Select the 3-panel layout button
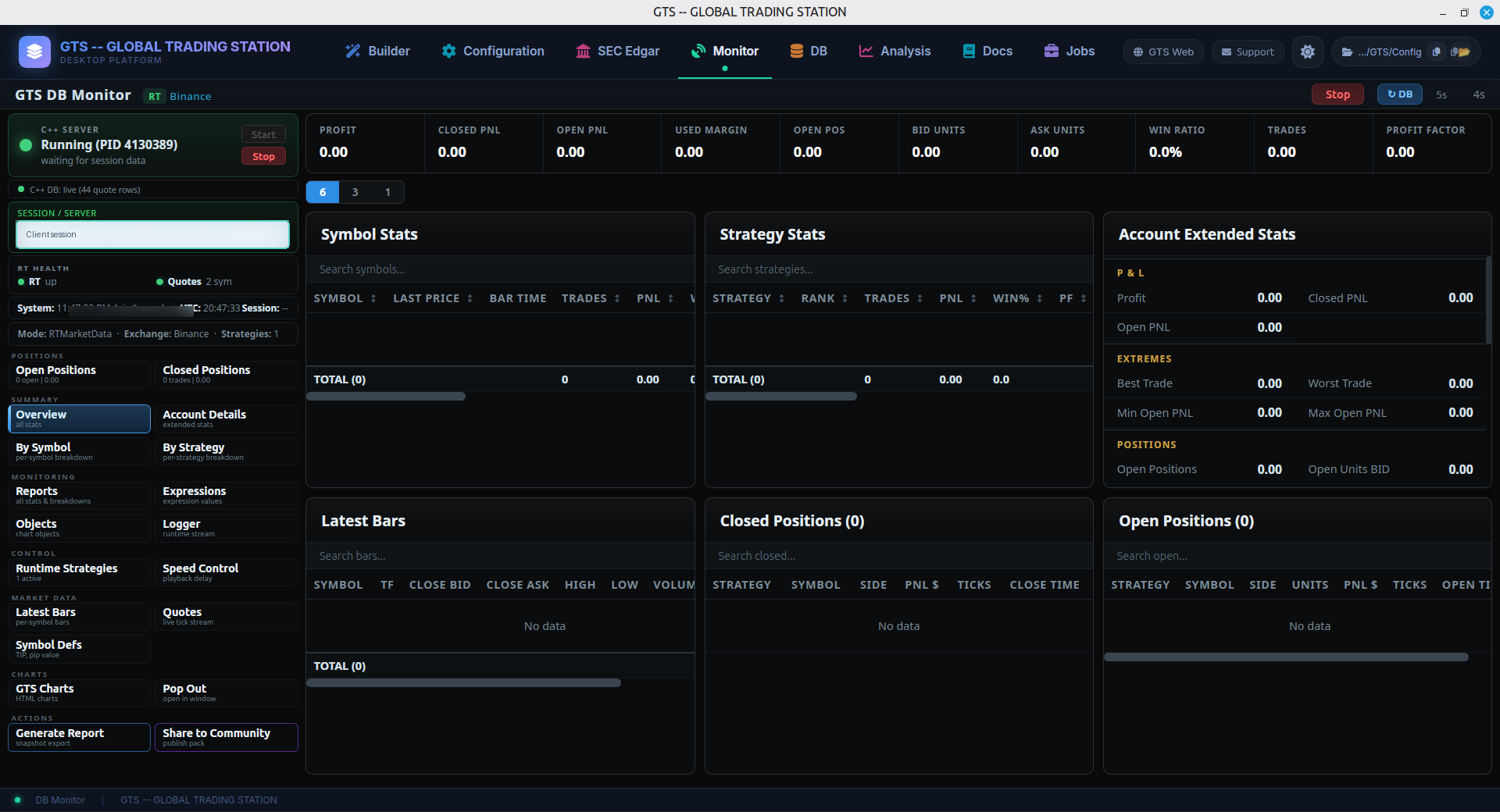 point(355,192)
